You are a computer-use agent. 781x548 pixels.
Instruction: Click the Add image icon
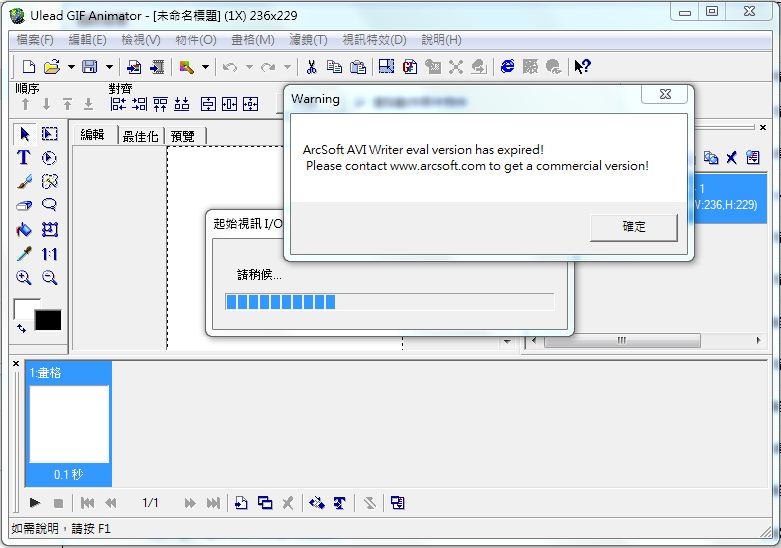tap(134, 67)
